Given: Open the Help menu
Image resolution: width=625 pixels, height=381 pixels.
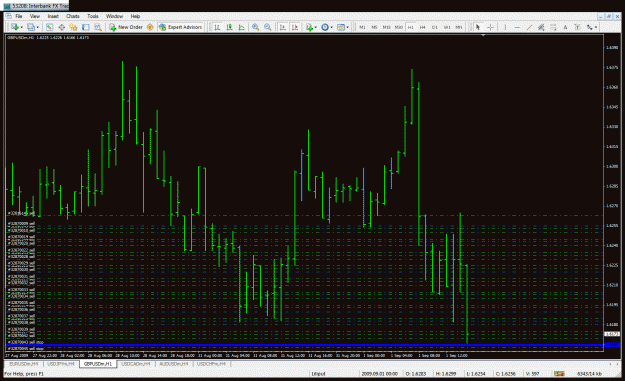Looking at the screenshot, I should click(x=135, y=16).
